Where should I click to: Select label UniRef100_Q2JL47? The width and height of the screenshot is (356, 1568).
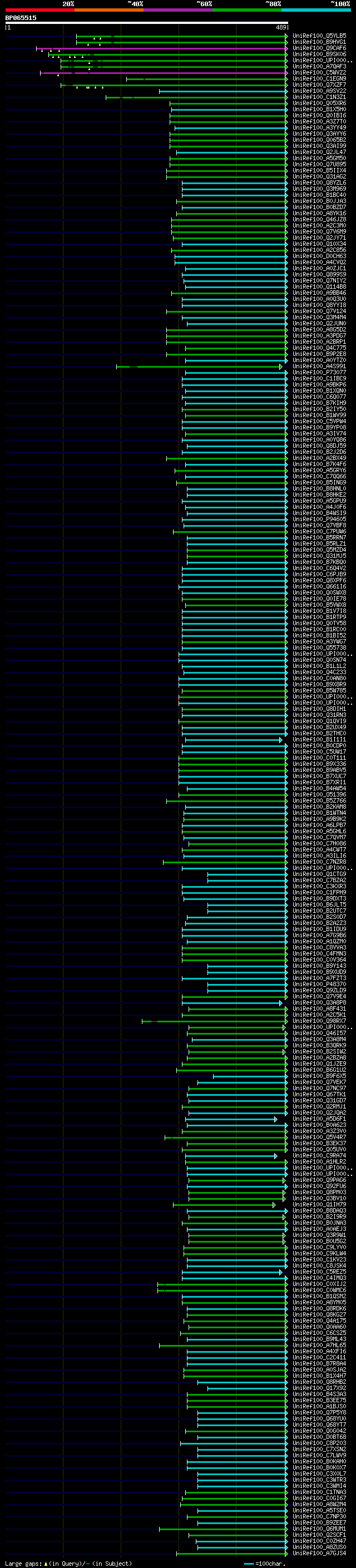[319, 152]
